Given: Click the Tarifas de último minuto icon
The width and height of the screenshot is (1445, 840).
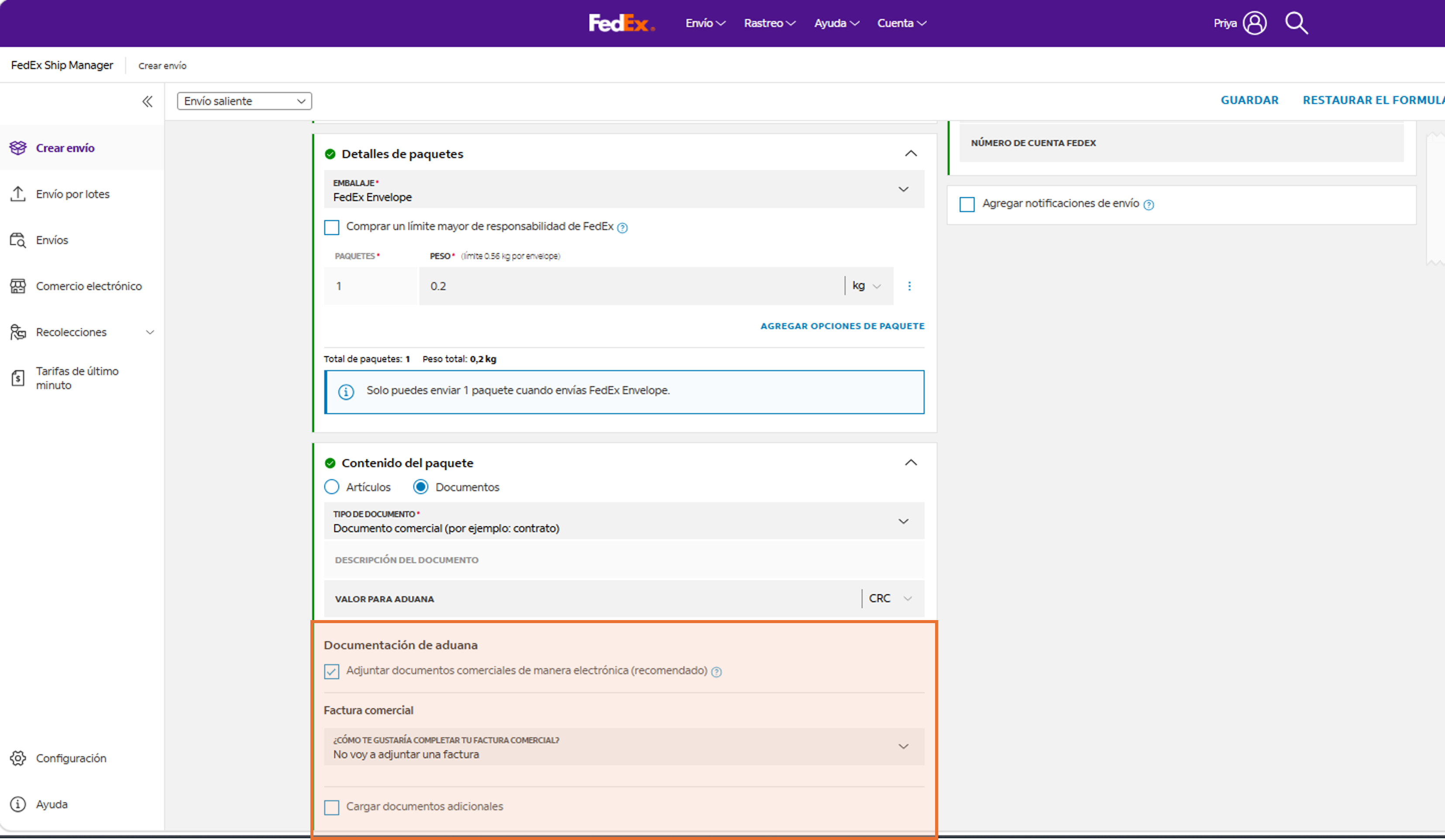Looking at the screenshot, I should coord(18,378).
